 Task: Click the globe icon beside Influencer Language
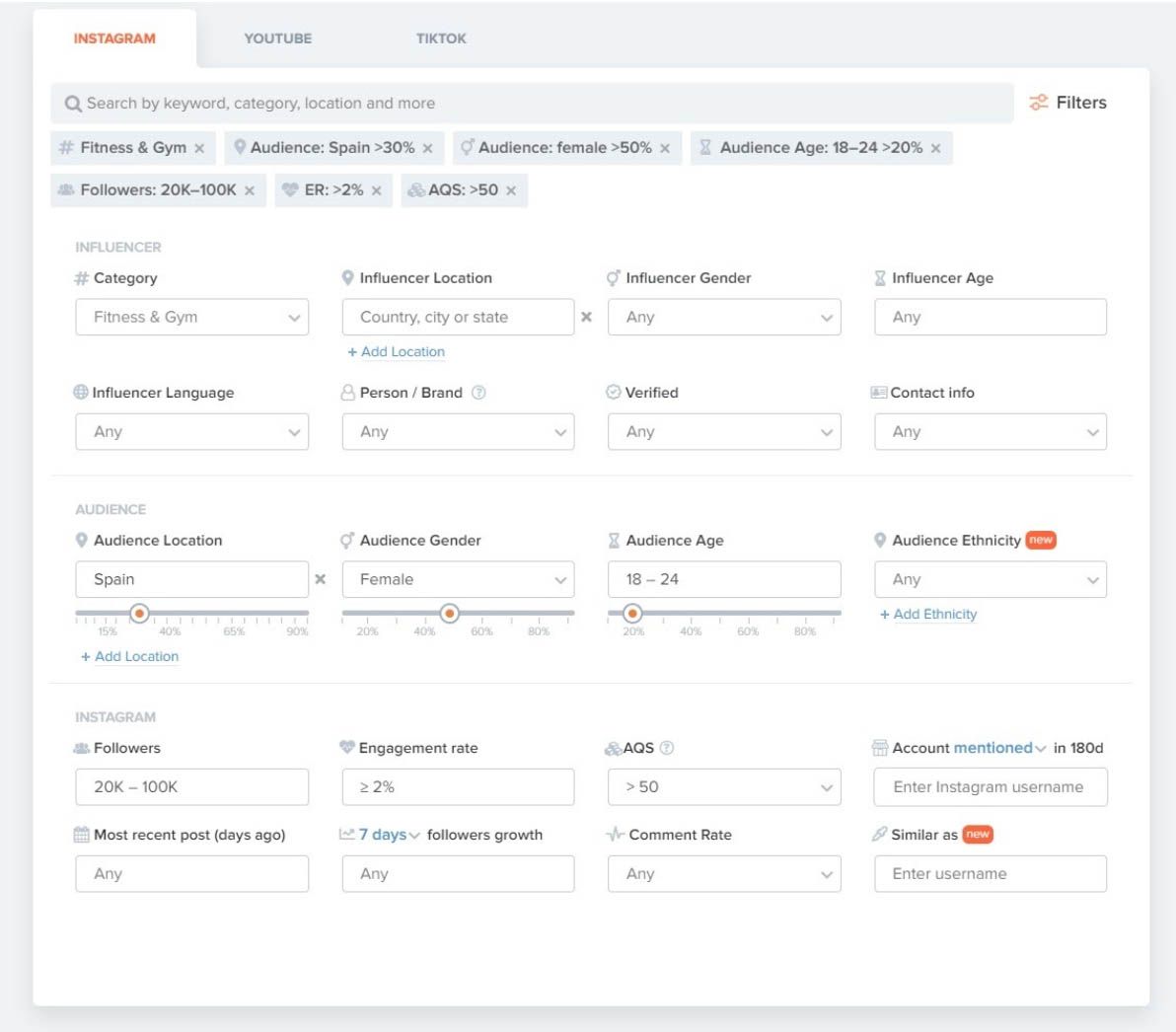click(x=82, y=392)
